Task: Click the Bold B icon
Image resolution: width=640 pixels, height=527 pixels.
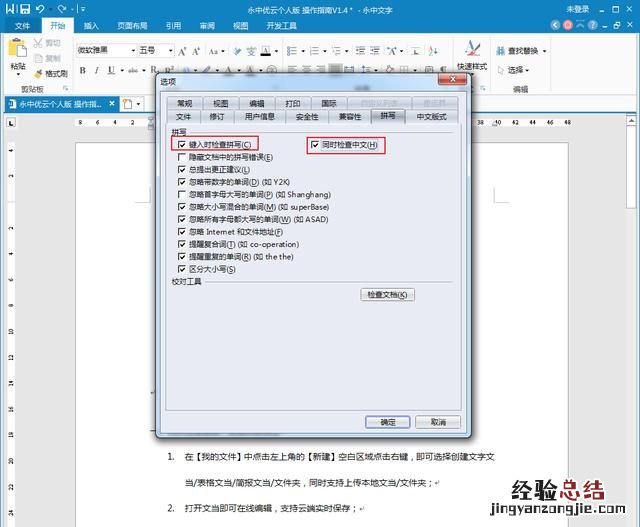Action: 82,70
